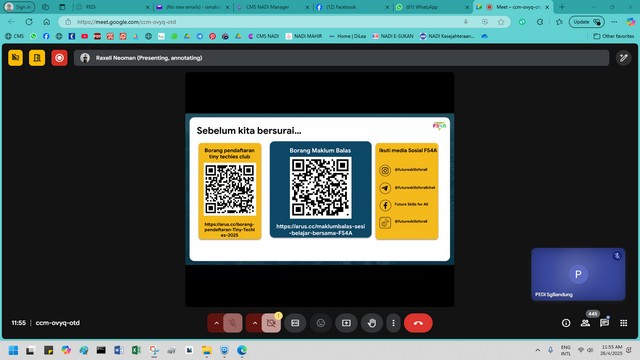Switch to the PEDi browser tab
Image resolution: width=640 pixels, height=360 pixels.
coord(113,7)
